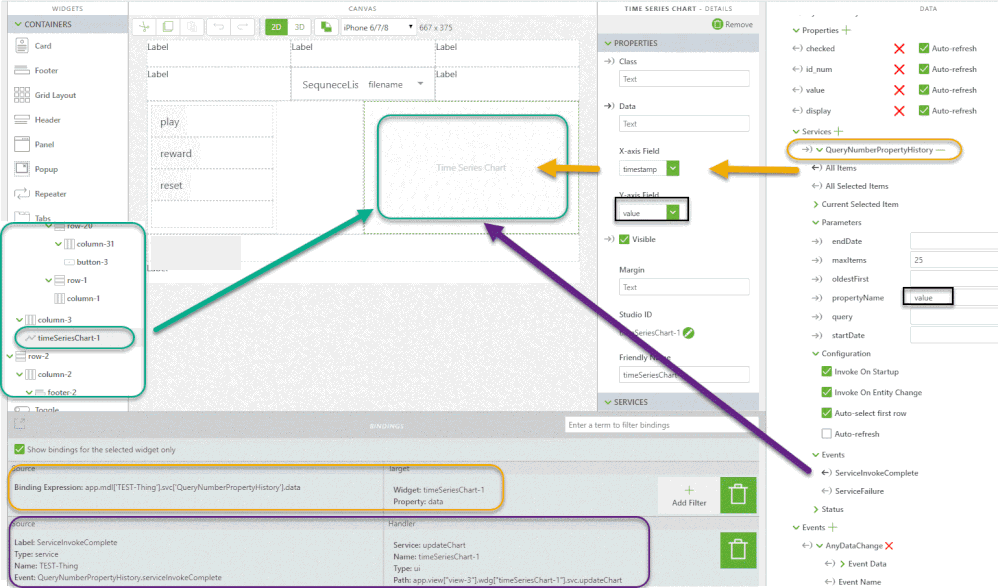Select button-3 in the tree
Image resolution: width=998 pixels, height=588 pixels.
pos(92,262)
